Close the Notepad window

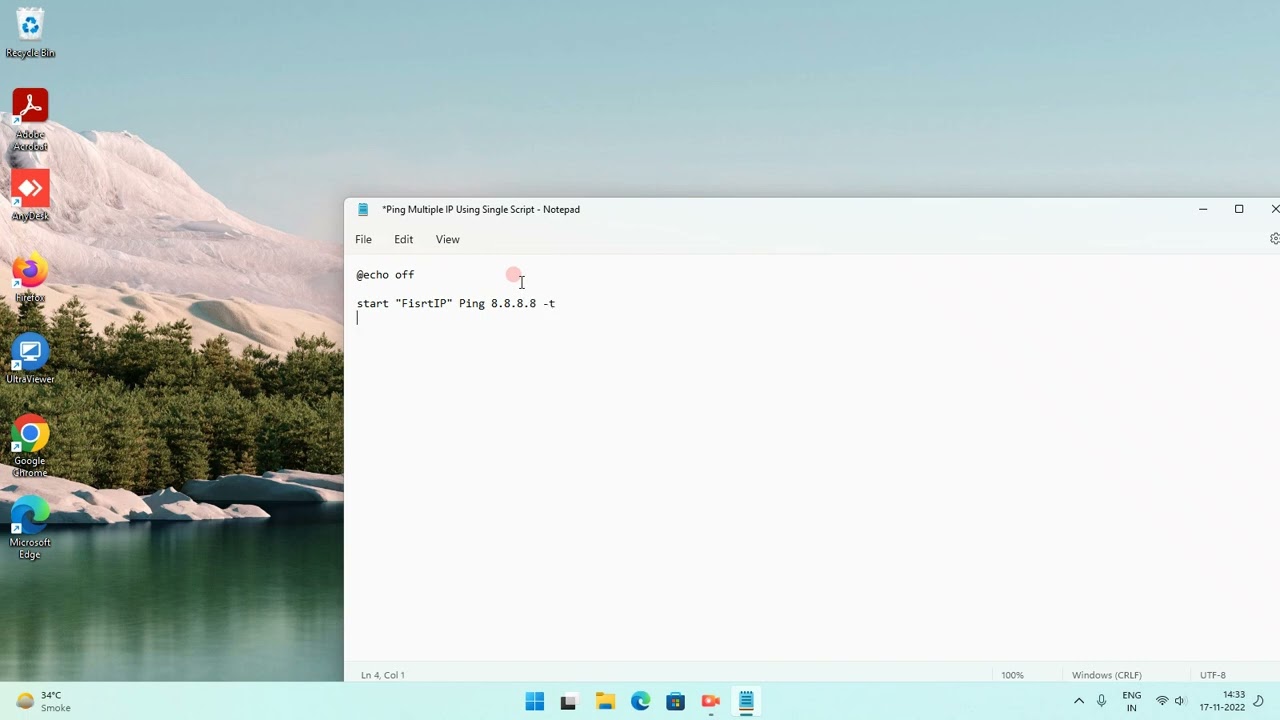point(1273,209)
